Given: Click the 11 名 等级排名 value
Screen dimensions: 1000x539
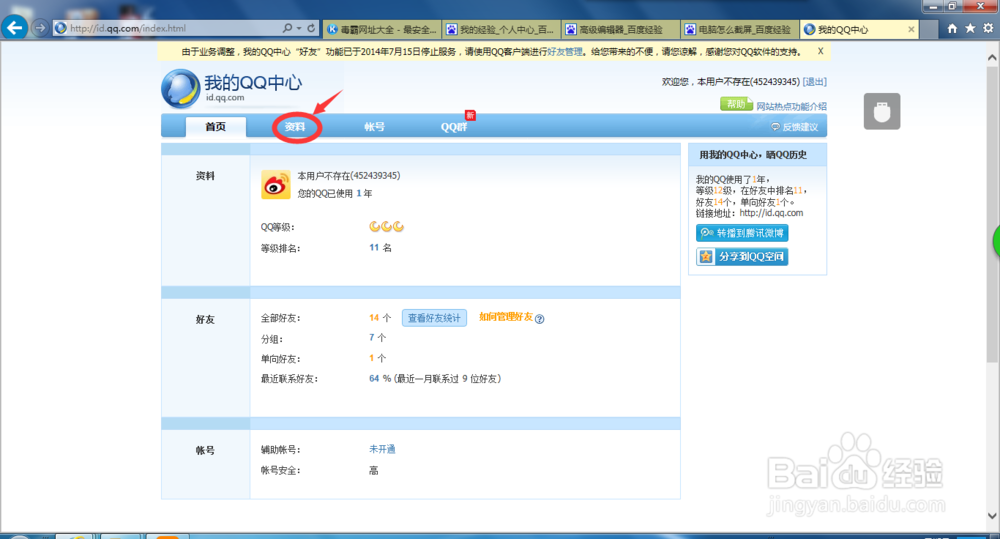Looking at the screenshot, I should (x=380, y=247).
